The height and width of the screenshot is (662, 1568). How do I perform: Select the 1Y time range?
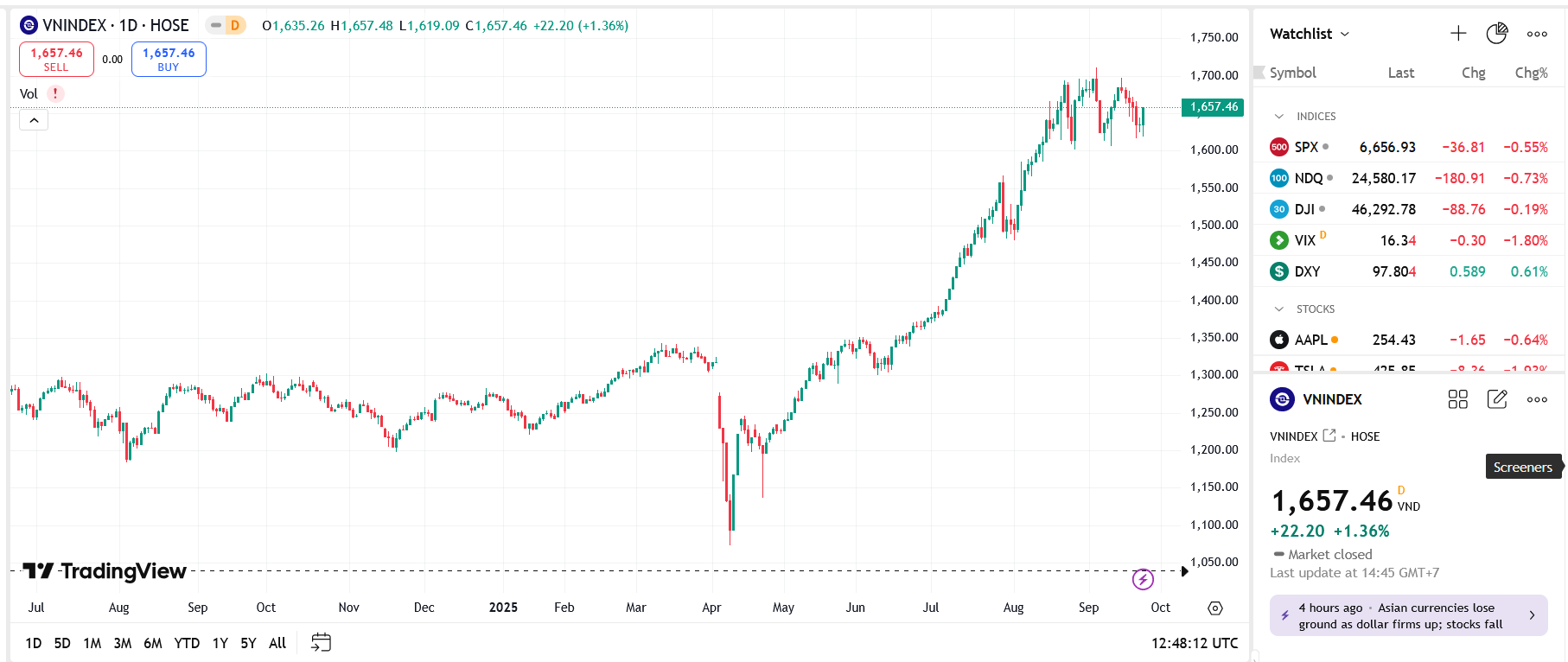pyautogui.click(x=220, y=643)
